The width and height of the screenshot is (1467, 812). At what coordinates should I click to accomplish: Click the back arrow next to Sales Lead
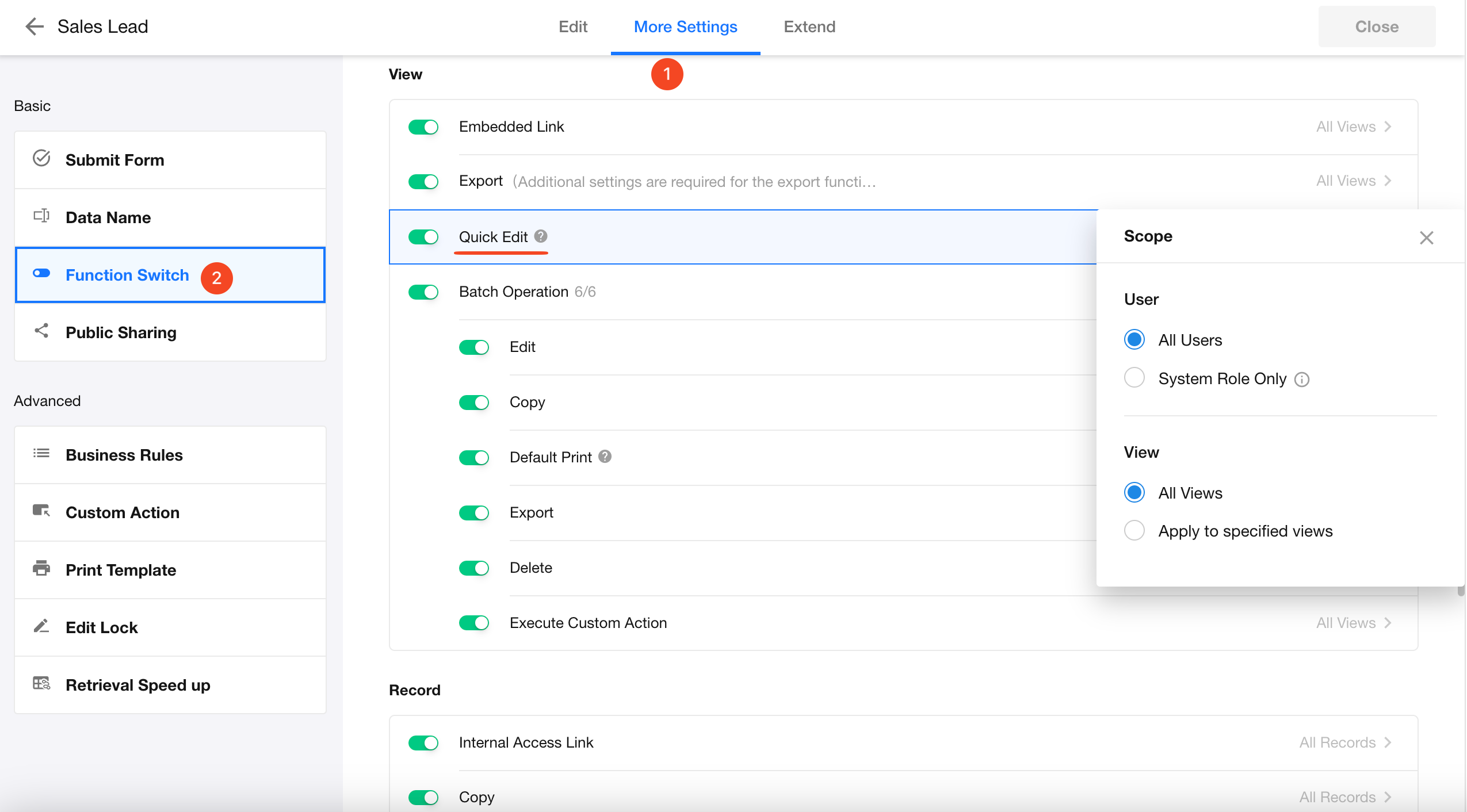(x=35, y=26)
